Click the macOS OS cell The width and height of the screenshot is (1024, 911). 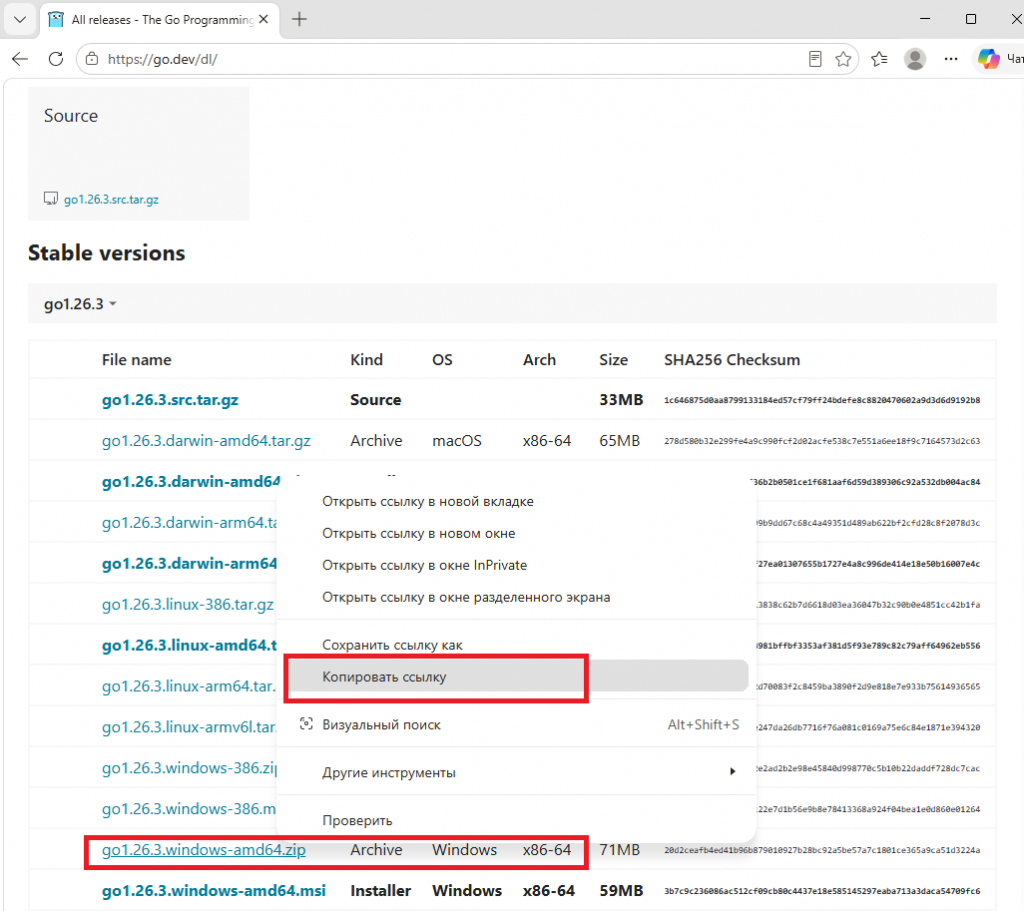(456, 441)
